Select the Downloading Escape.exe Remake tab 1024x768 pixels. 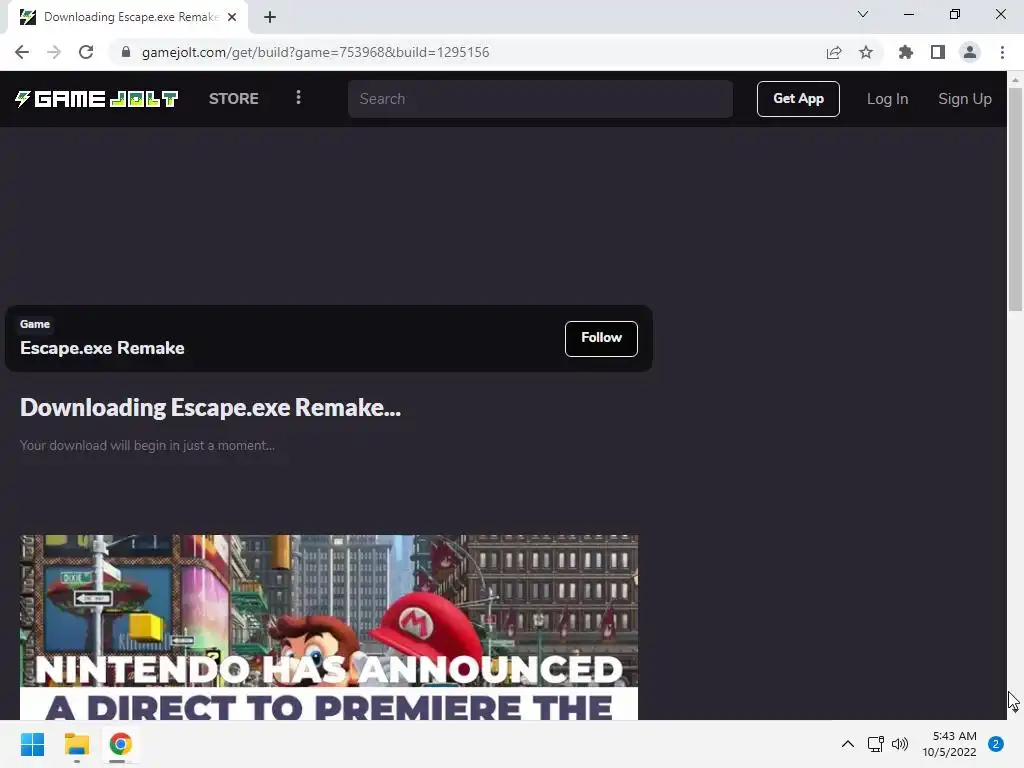click(x=128, y=17)
